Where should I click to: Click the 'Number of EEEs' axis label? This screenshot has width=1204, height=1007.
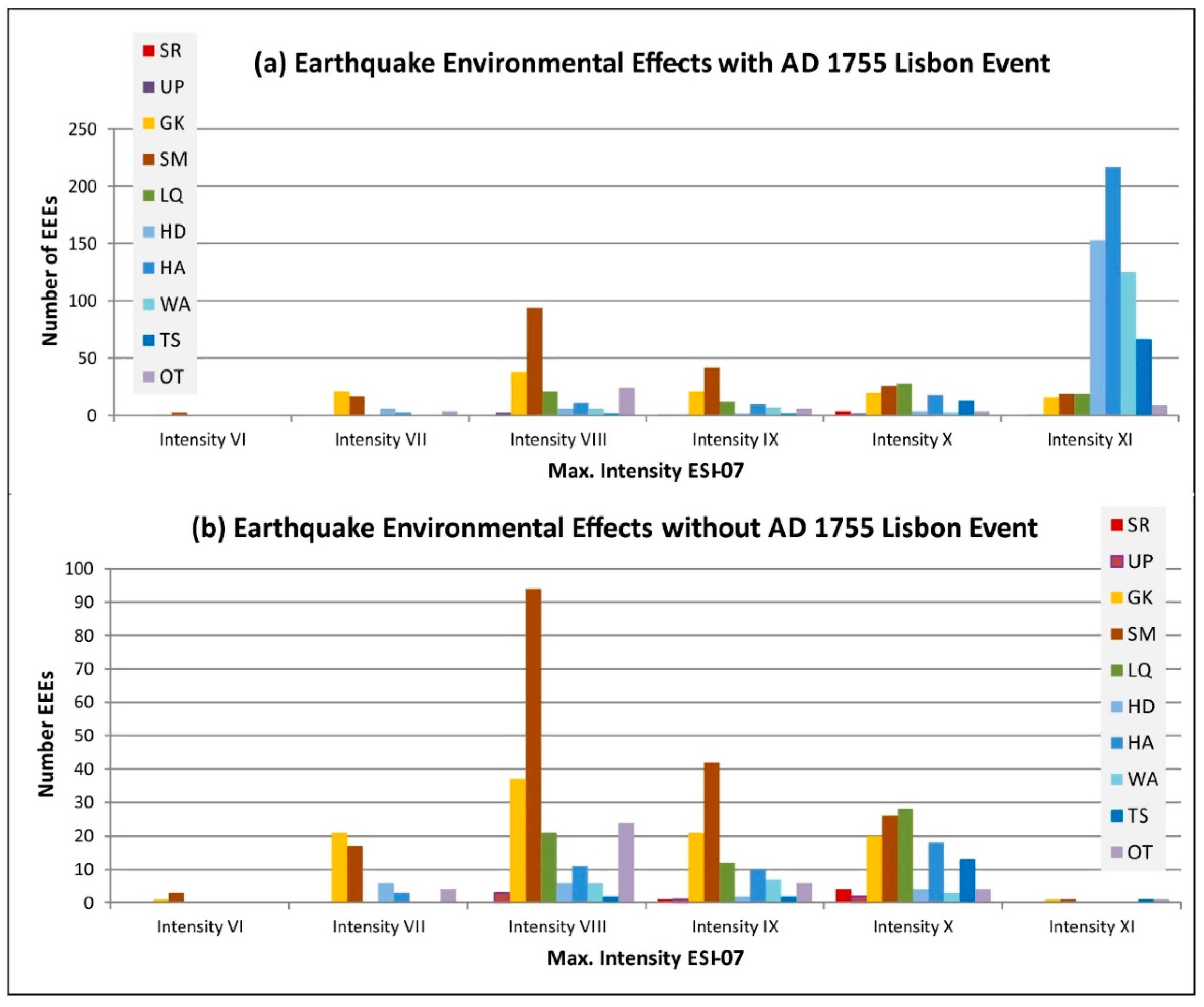click(50, 271)
